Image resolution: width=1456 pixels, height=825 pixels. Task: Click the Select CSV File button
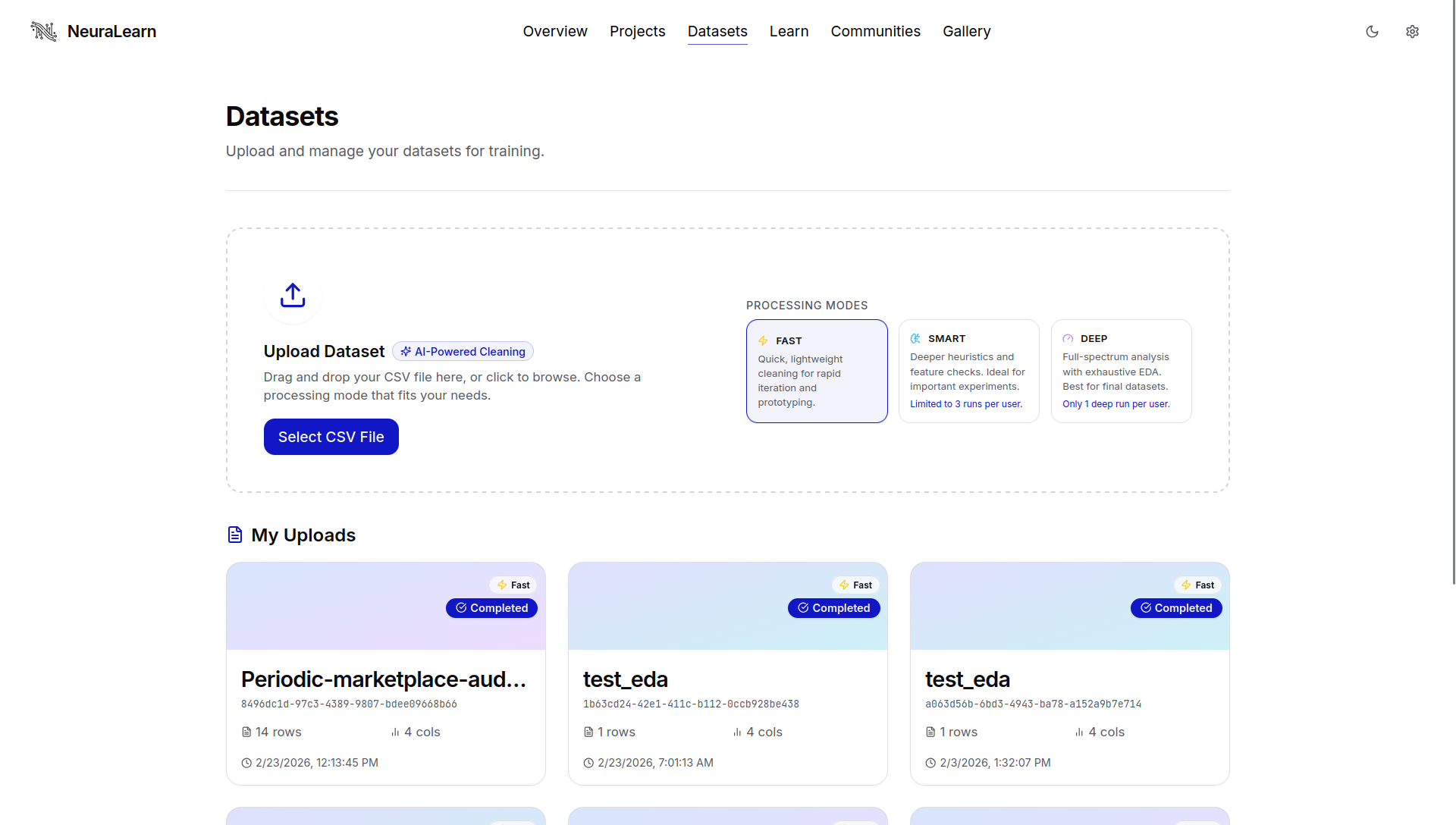[x=331, y=437]
